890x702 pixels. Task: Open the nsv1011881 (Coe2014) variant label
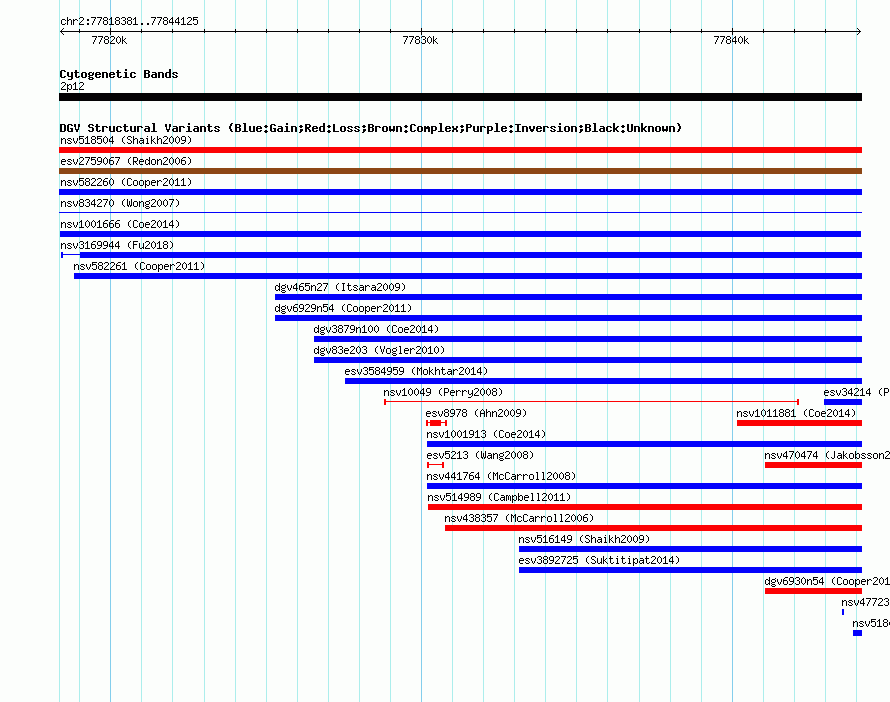(796, 413)
